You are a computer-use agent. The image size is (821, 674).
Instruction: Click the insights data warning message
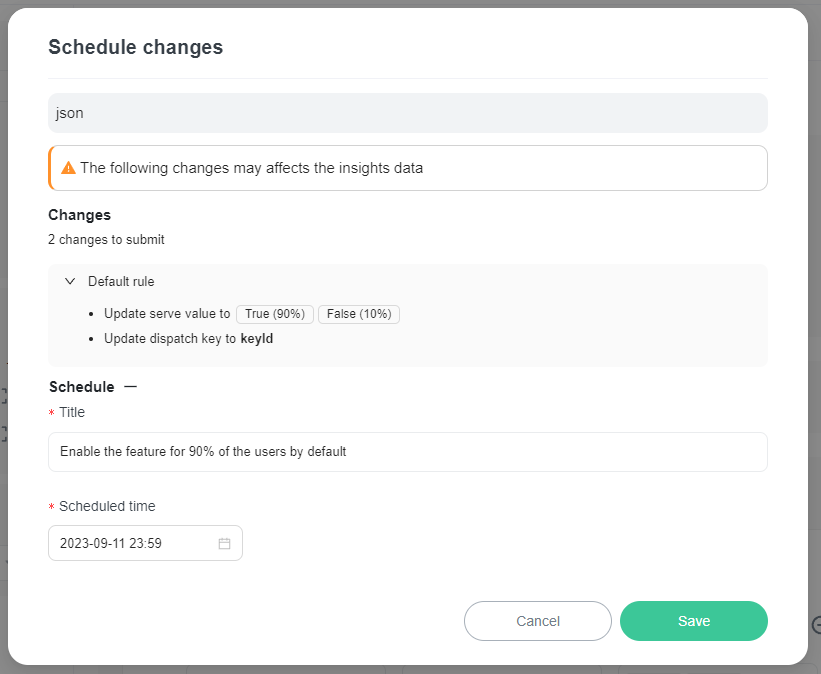tap(251, 168)
